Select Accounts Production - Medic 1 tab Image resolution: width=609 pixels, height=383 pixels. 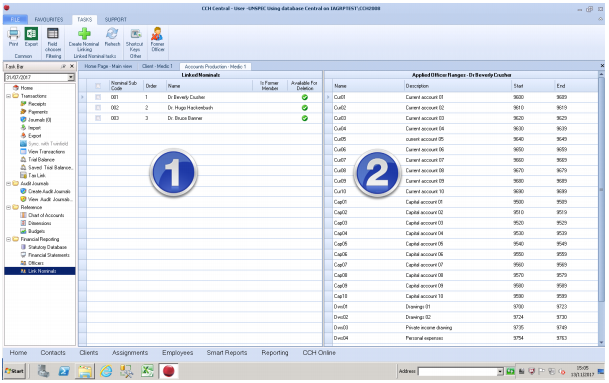click(x=216, y=67)
